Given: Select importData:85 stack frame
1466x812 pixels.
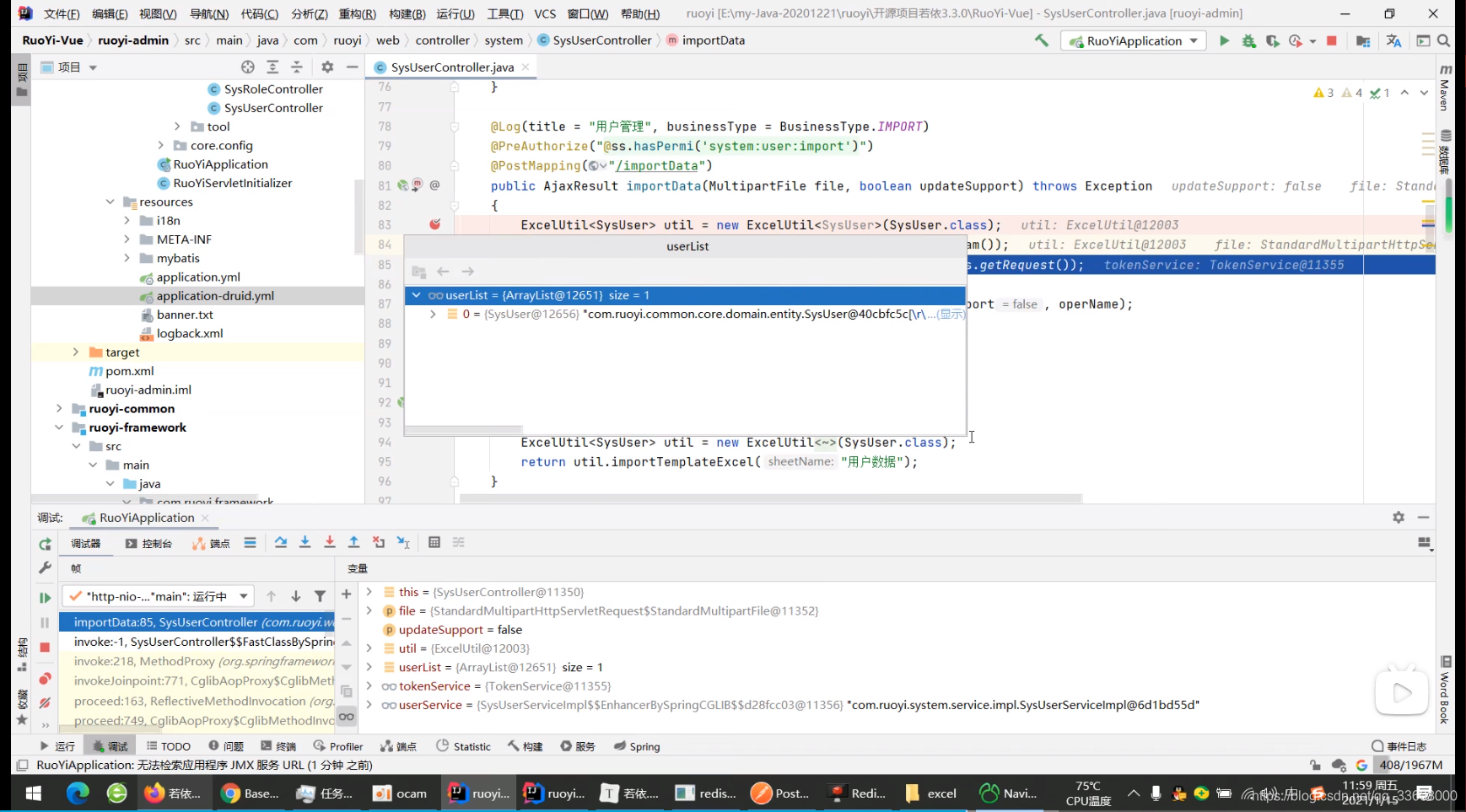Looking at the screenshot, I should 197,621.
